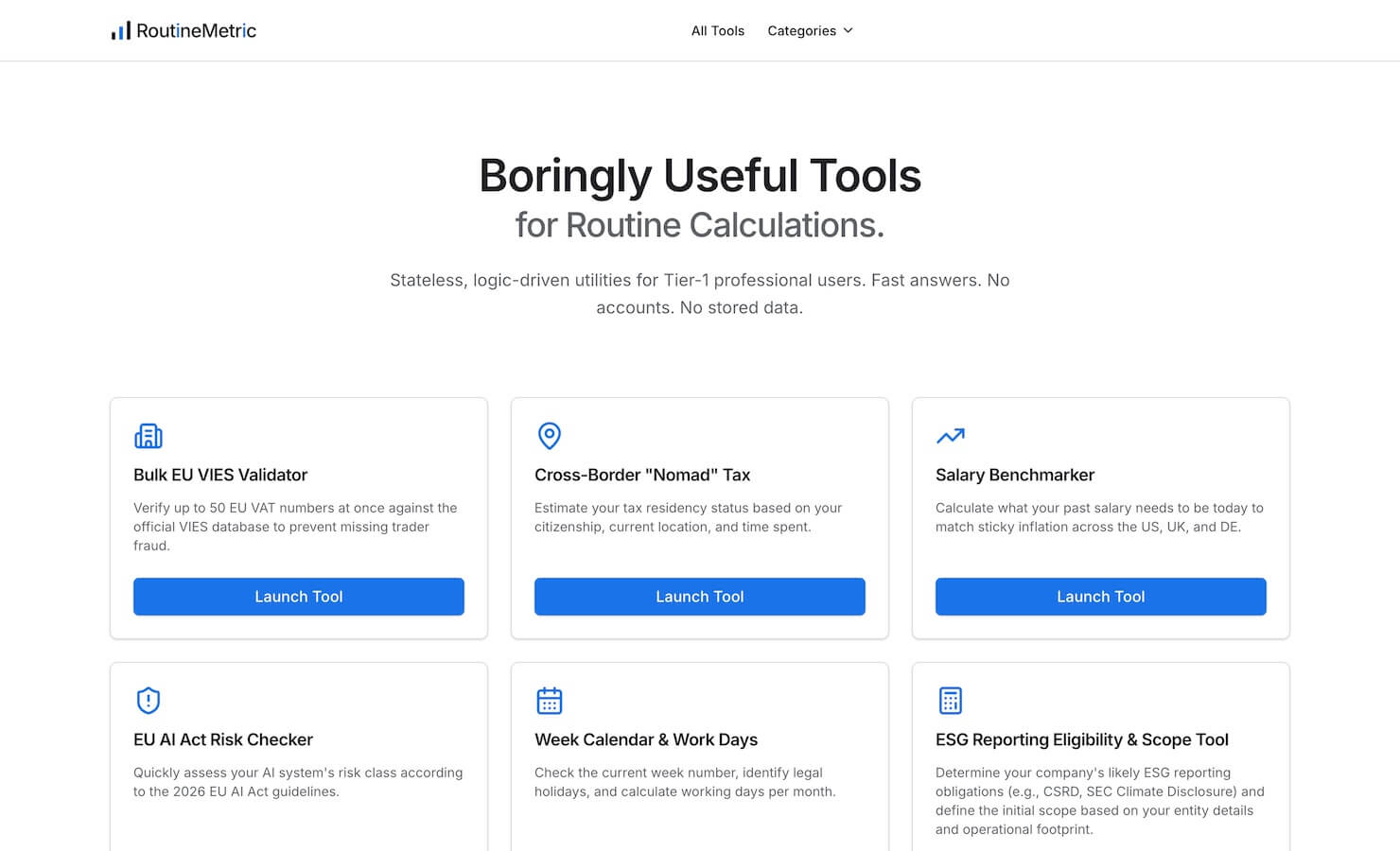Launch the Bulk EU VIES Validator tool
This screenshot has width=1400, height=851.
(x=299, y=597)
